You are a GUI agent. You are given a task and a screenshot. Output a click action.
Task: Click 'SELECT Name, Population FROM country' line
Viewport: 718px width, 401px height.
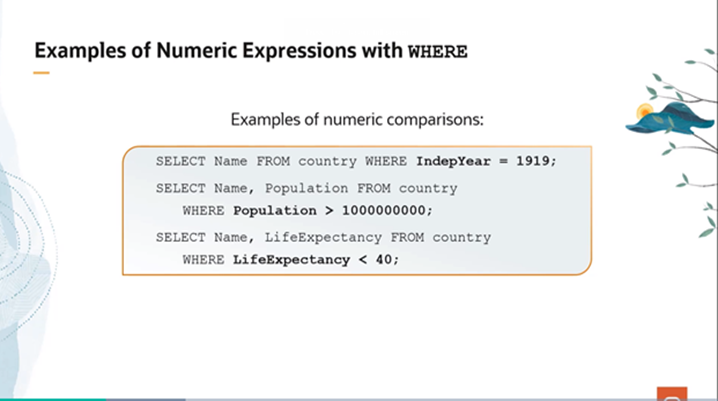pos(306,189)
